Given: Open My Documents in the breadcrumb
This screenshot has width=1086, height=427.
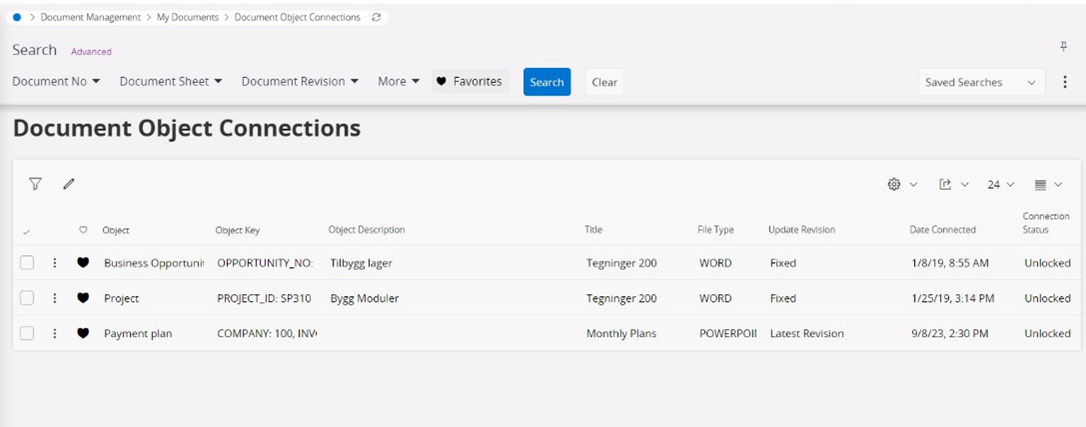Looking at the screenshot, I should (x=189, y=17).
